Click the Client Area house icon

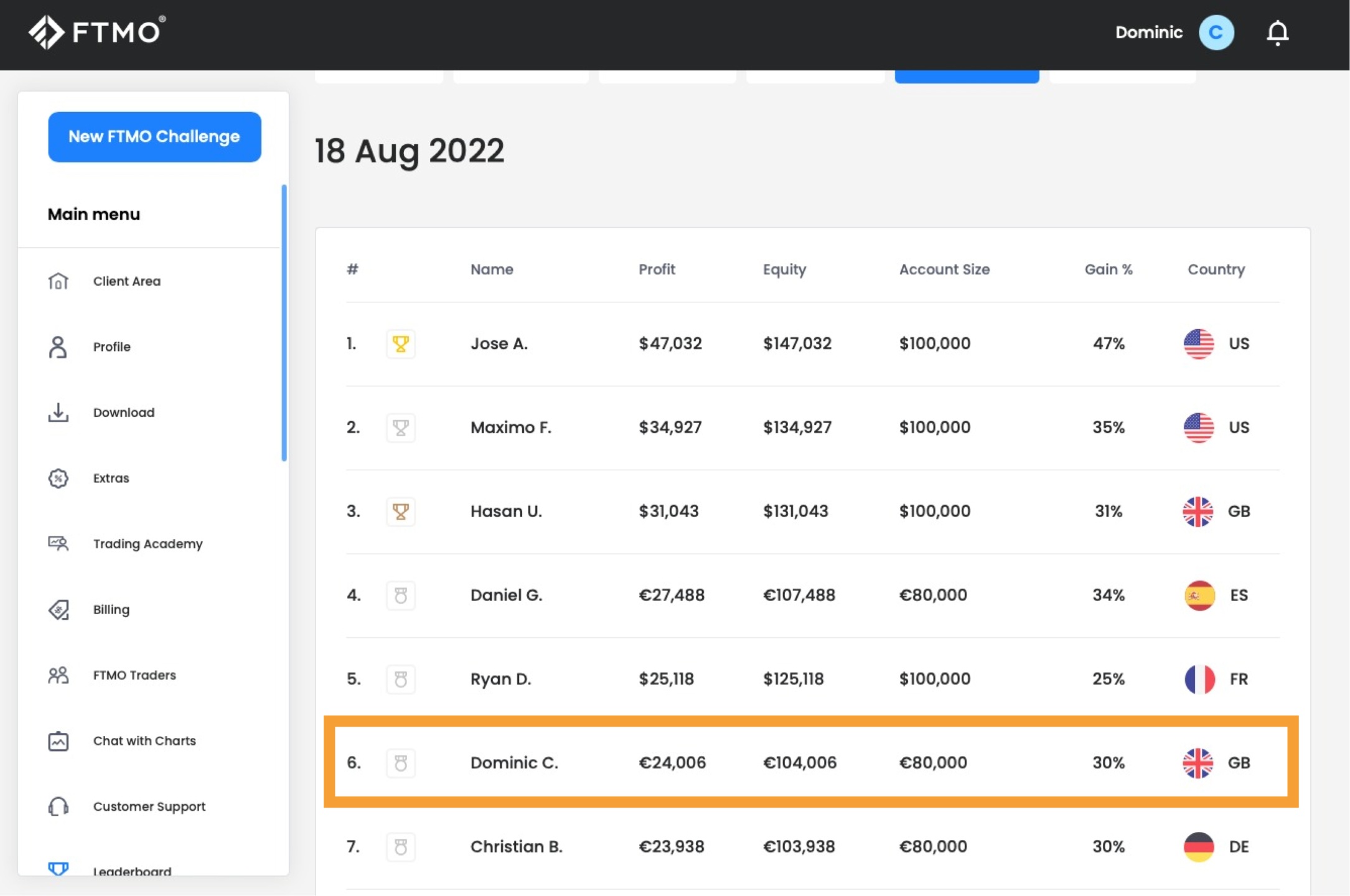[59, 281]
